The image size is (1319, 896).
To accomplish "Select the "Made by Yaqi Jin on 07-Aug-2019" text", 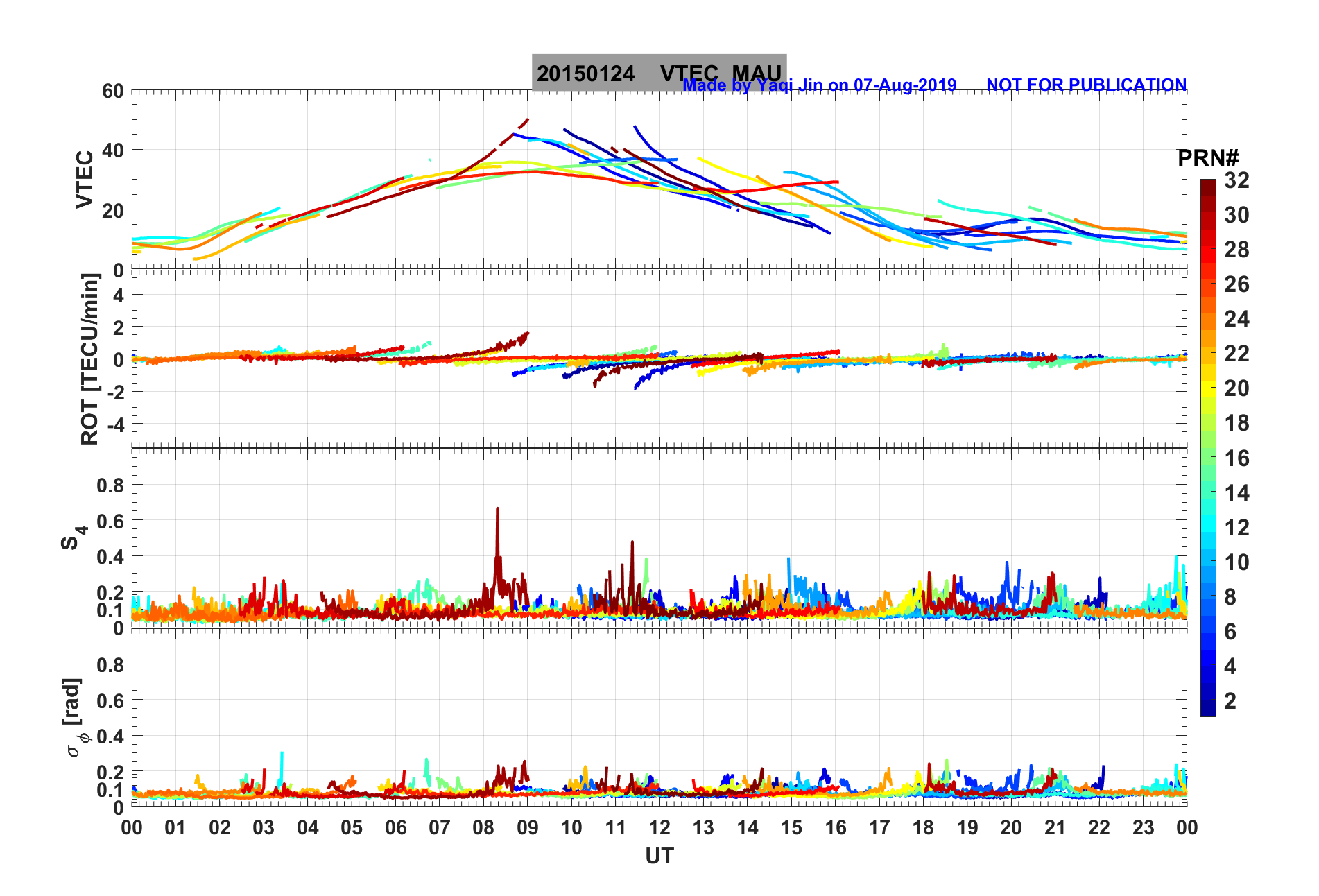I will pos(820,85).
